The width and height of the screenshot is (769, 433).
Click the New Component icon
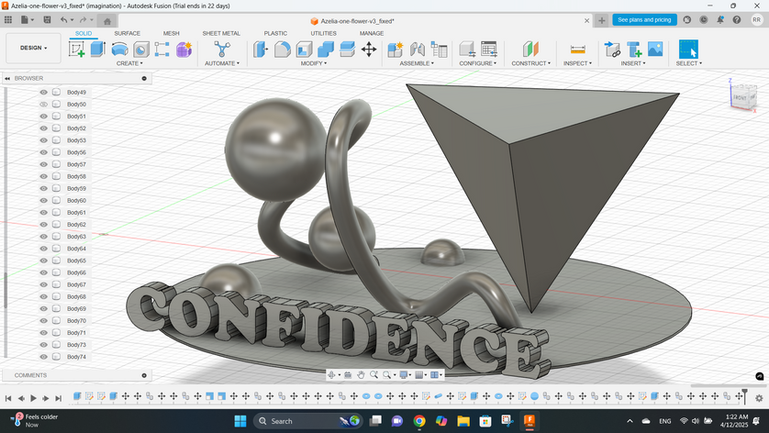[395, 49]
